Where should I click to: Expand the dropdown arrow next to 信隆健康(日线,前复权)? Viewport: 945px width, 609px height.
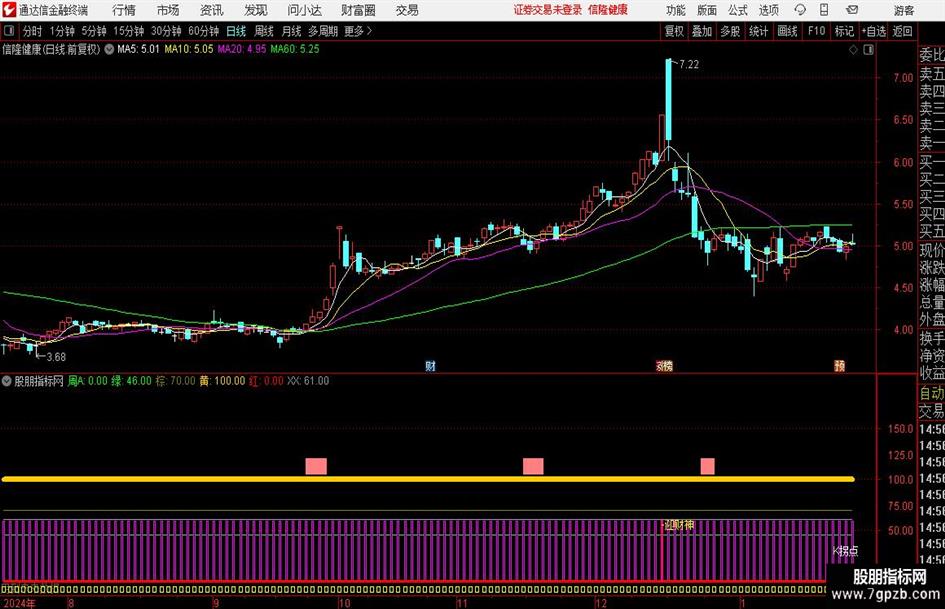(109, 49)
